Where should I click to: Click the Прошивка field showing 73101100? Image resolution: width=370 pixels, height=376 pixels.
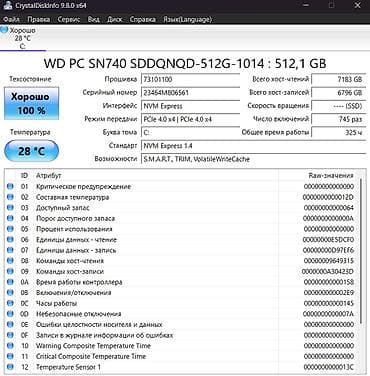point(190,79)
